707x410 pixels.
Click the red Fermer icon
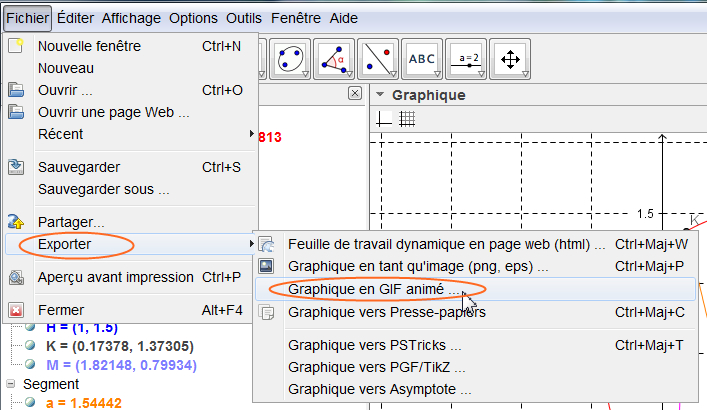pyautogui.click(x=16, y=310)
